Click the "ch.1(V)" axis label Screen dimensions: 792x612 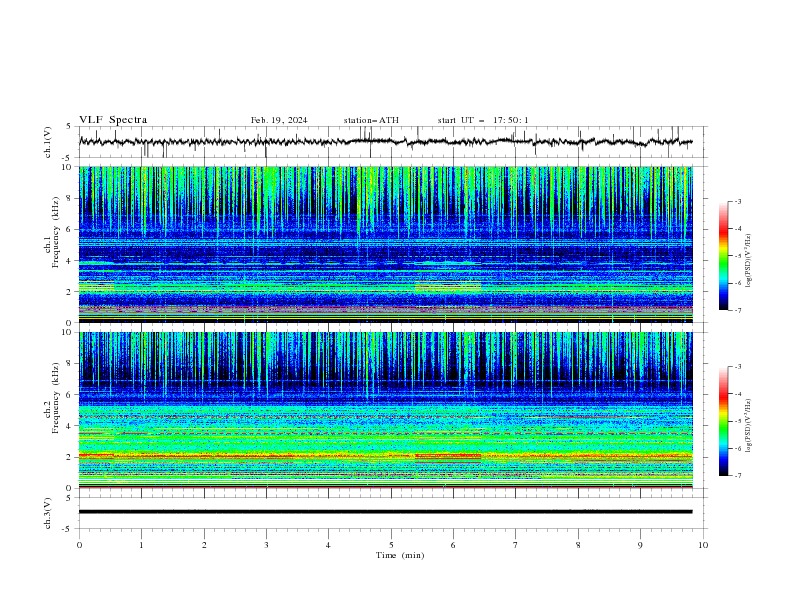[x=48, y=142]
